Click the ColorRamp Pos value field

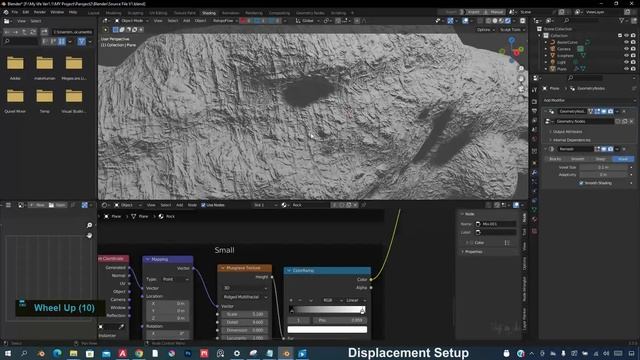[x=340, y=320]
